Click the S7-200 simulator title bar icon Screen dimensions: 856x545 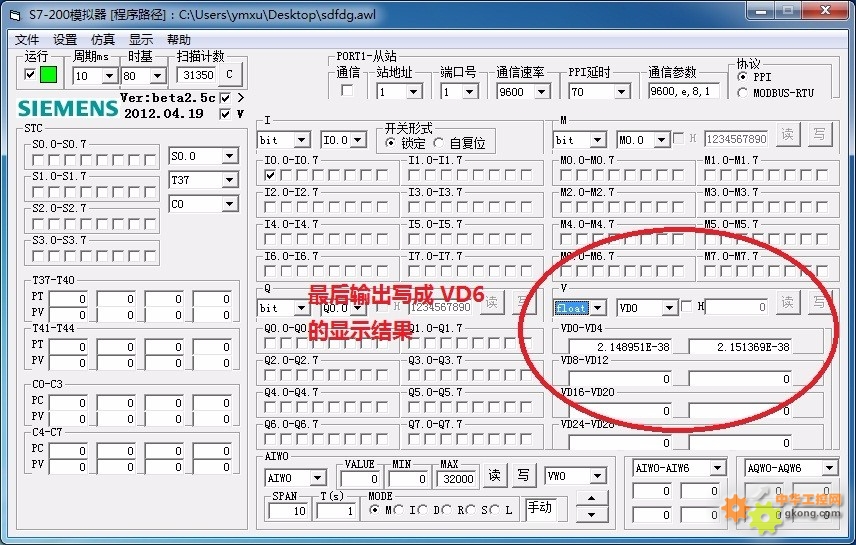coord(15,15)
